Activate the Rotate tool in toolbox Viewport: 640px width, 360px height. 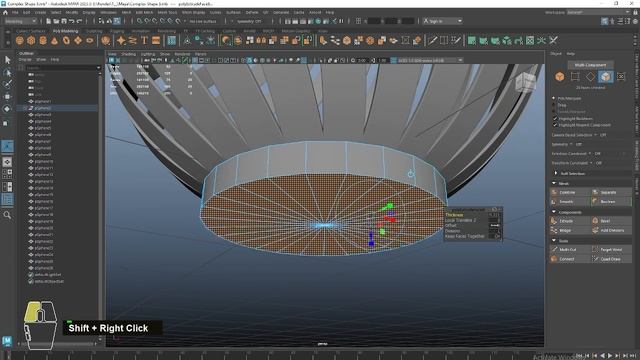pyautogui.click(x=7, y=109)
